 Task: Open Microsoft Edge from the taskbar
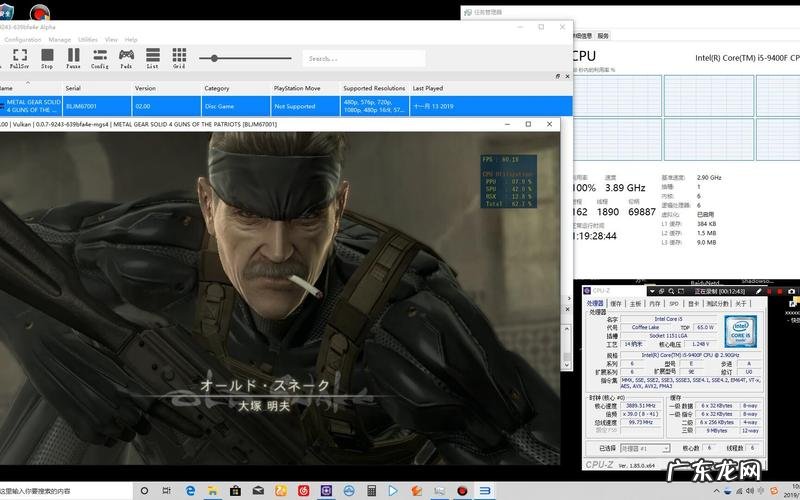click(191, 491)
